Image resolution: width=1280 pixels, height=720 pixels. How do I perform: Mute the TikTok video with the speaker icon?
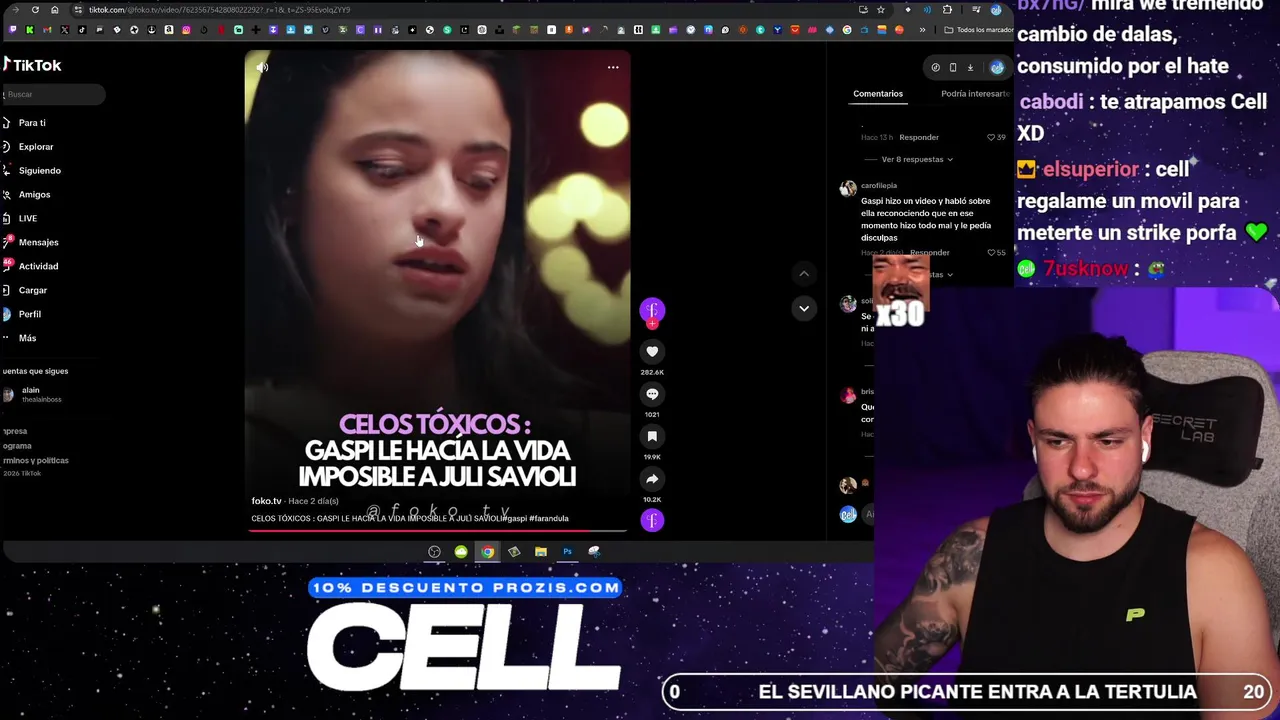[x=262, y=67]
